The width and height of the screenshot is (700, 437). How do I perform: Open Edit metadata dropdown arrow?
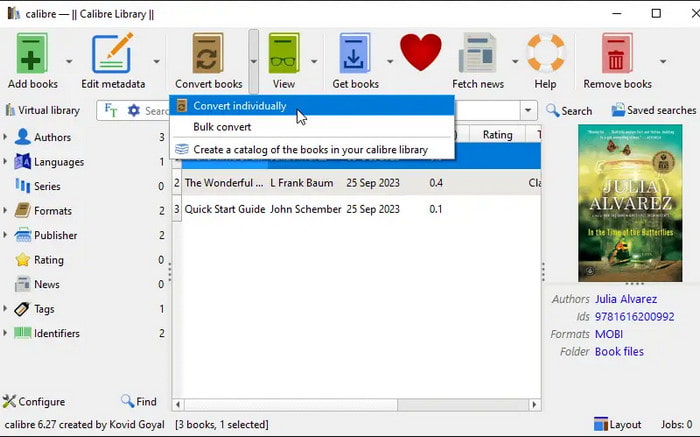pyautogui.click(x=156, y=61)
